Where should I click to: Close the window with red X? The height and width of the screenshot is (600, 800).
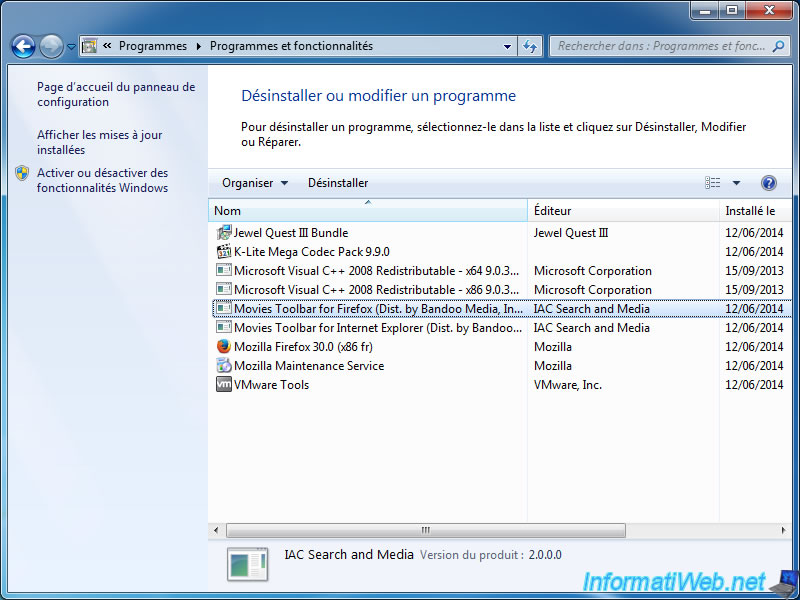769,10
